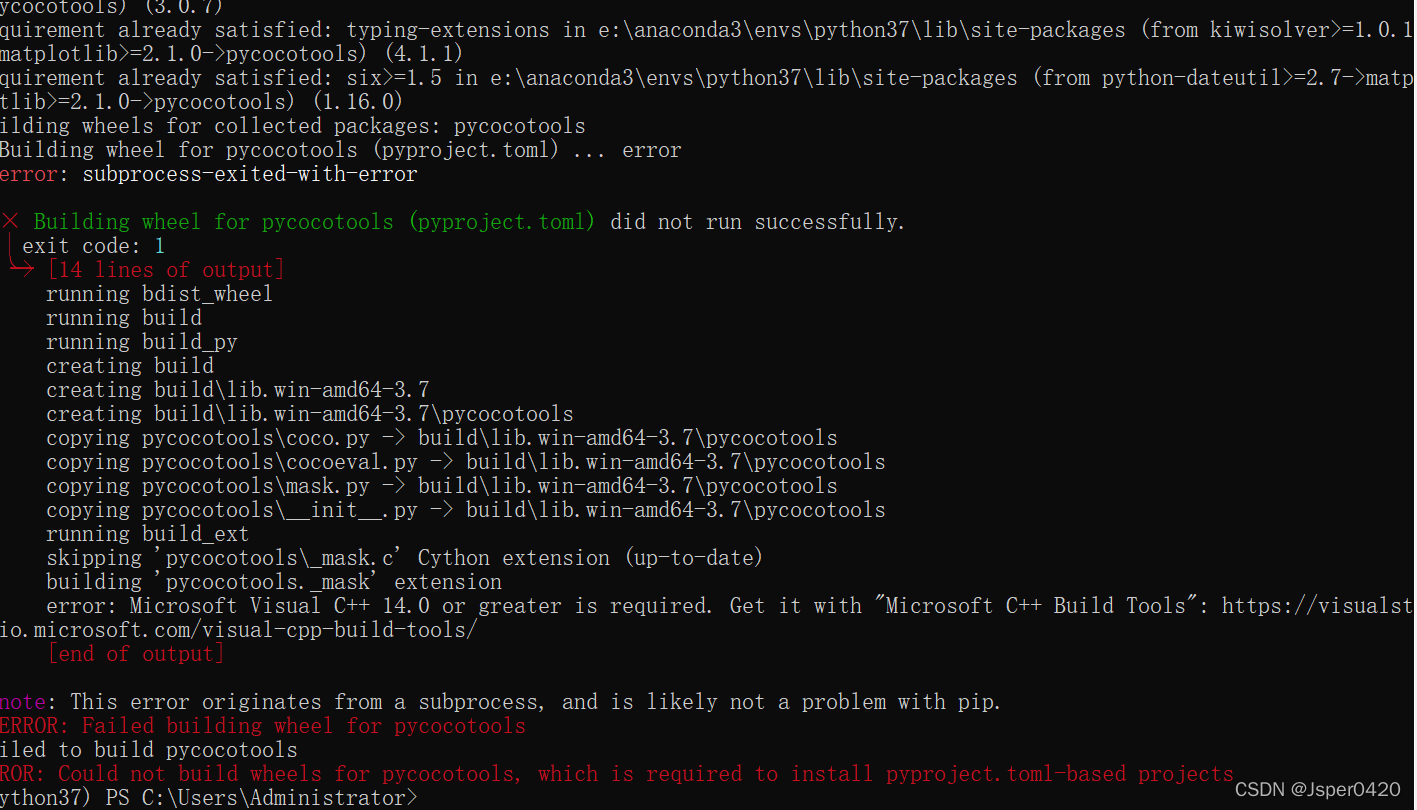Click the 'error: subprocess-exited-with-error' line
Screen dimensions: 1417x810
click(x=208, y=174)
